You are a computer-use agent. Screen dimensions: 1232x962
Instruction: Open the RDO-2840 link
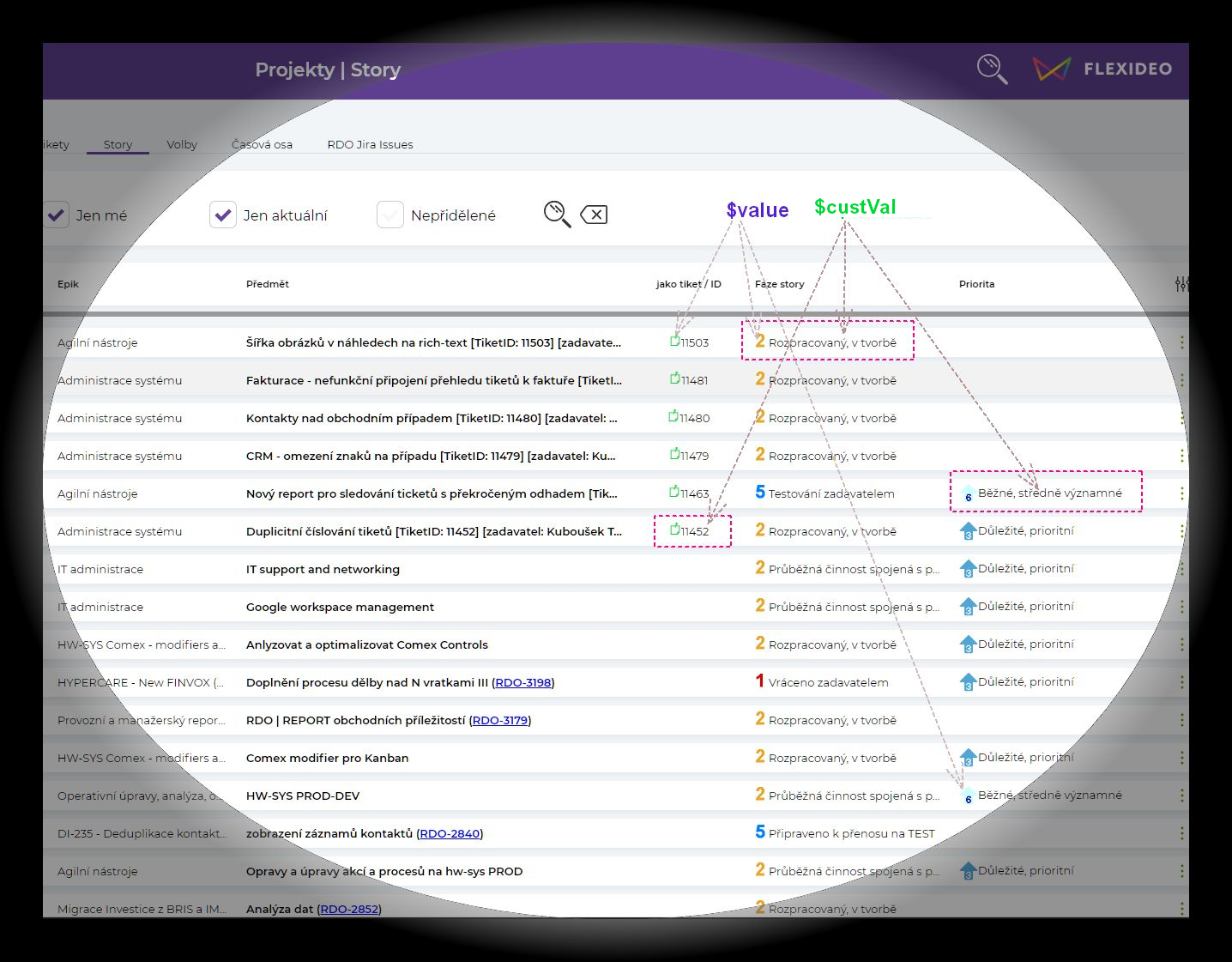tap(450, 833)
